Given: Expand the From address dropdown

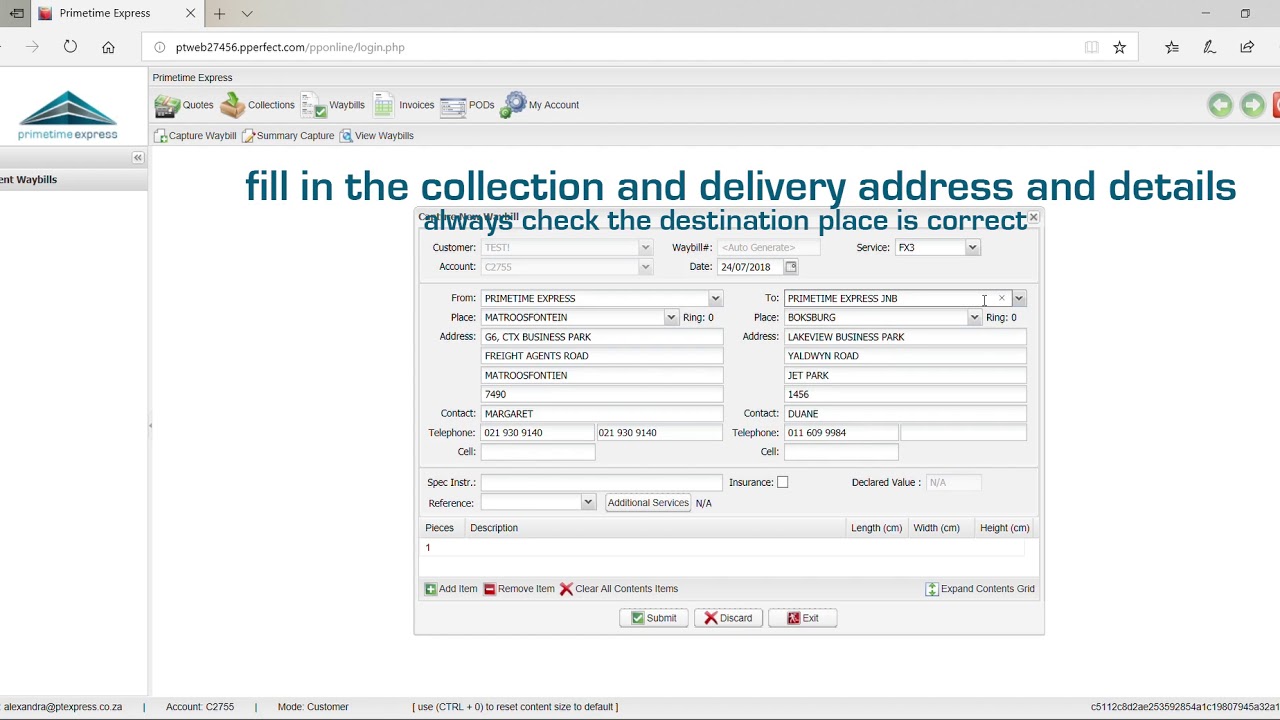Looking at the screenshot, I should pos(715,298).
